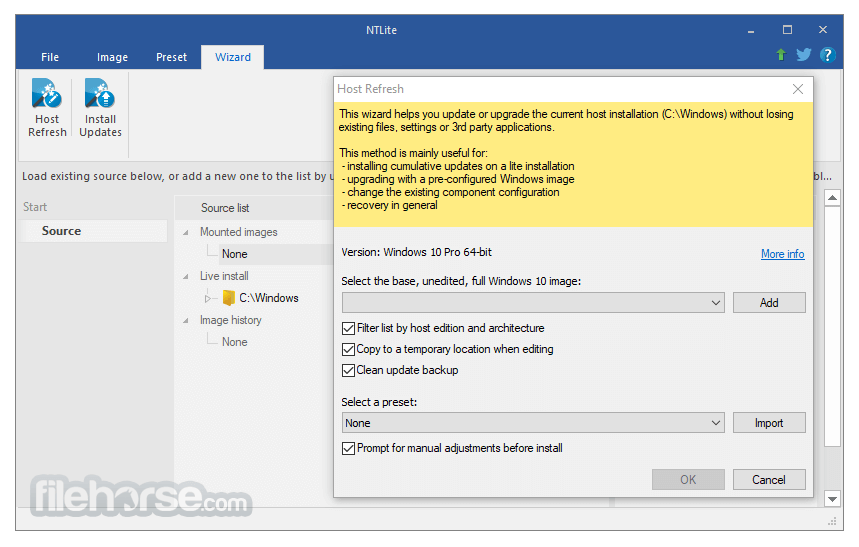This screenshot has width=859, height=547.
Task: Collapse the Live install group
Action: pos(186,276)
